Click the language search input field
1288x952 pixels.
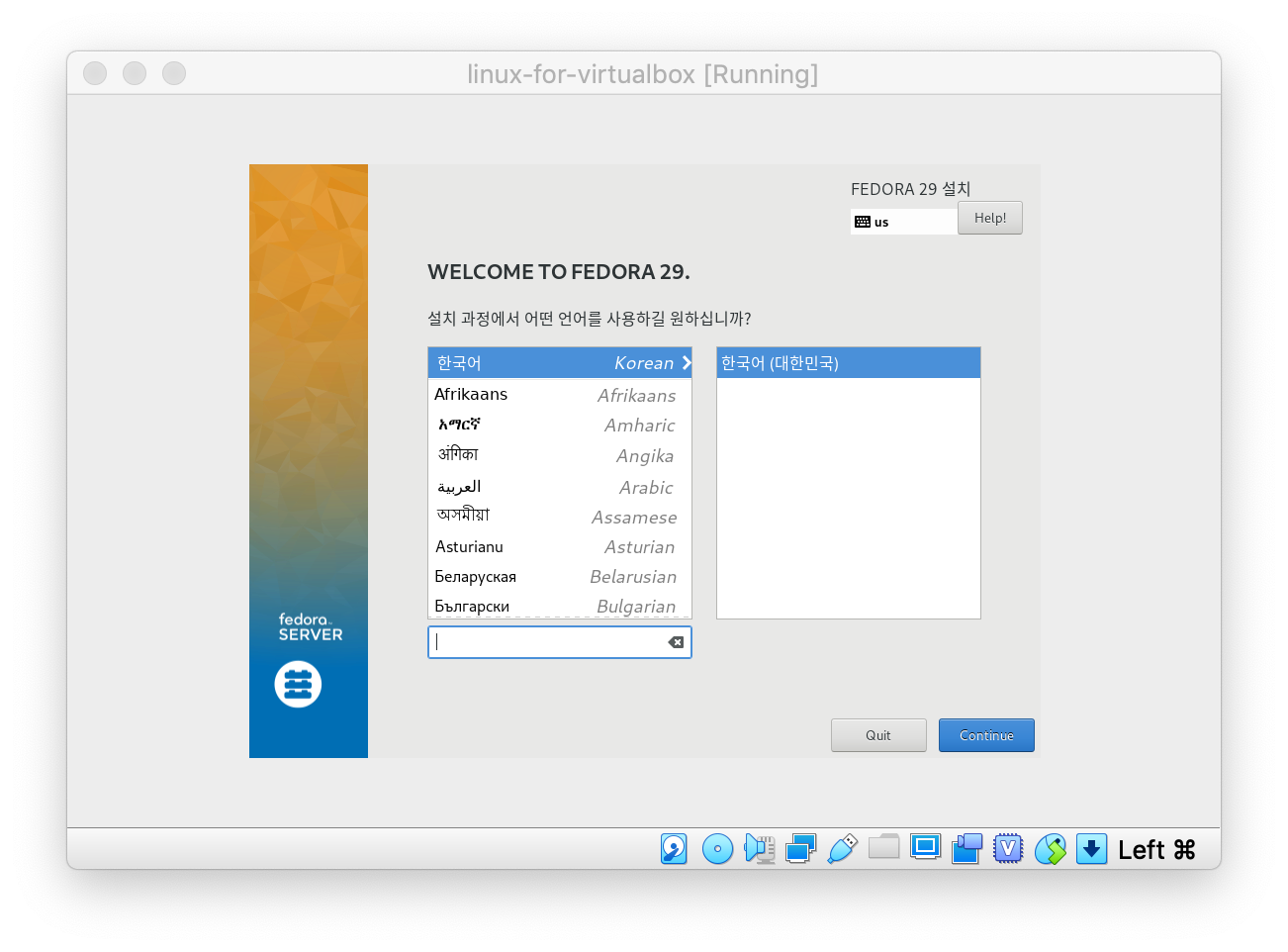pyautogui.click(x=560, y=642)
